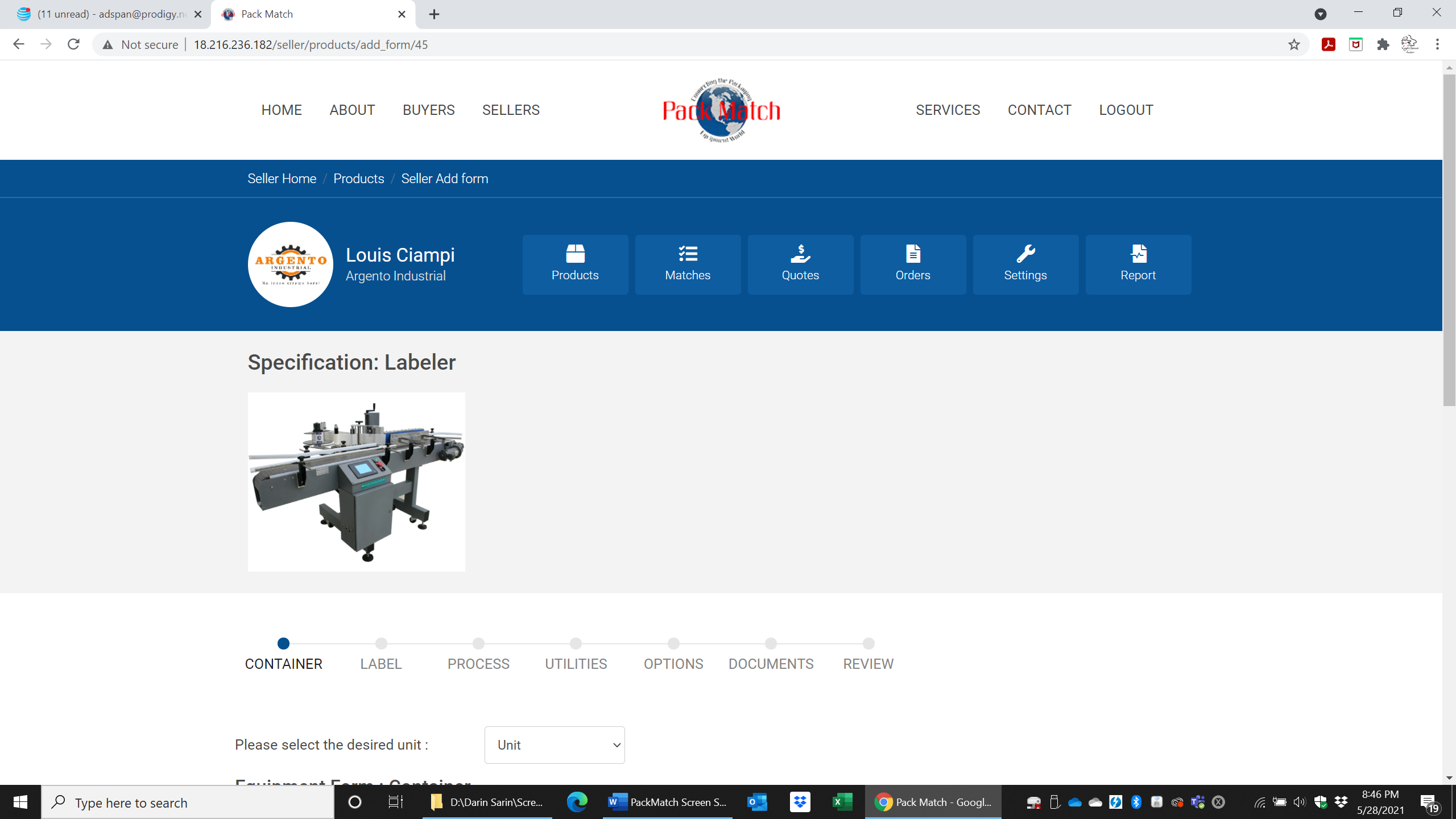Open Chrome three-dot menu
Viewport: 1456px width, 819px height.
[x=1437, y=44]
